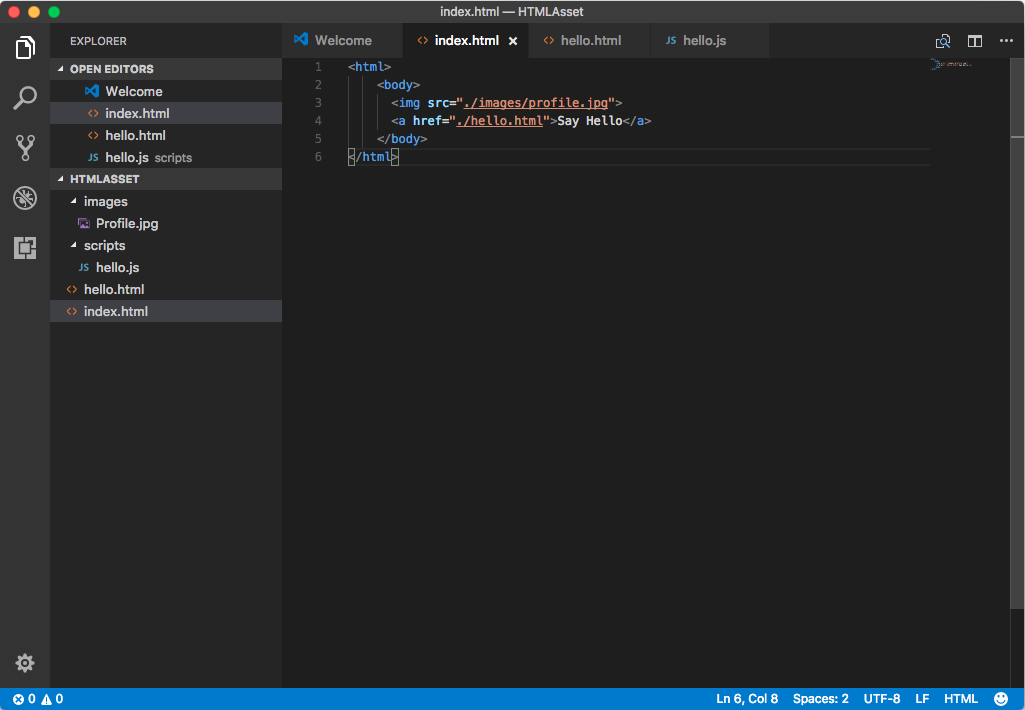Change line ending via LF status item

922,699
